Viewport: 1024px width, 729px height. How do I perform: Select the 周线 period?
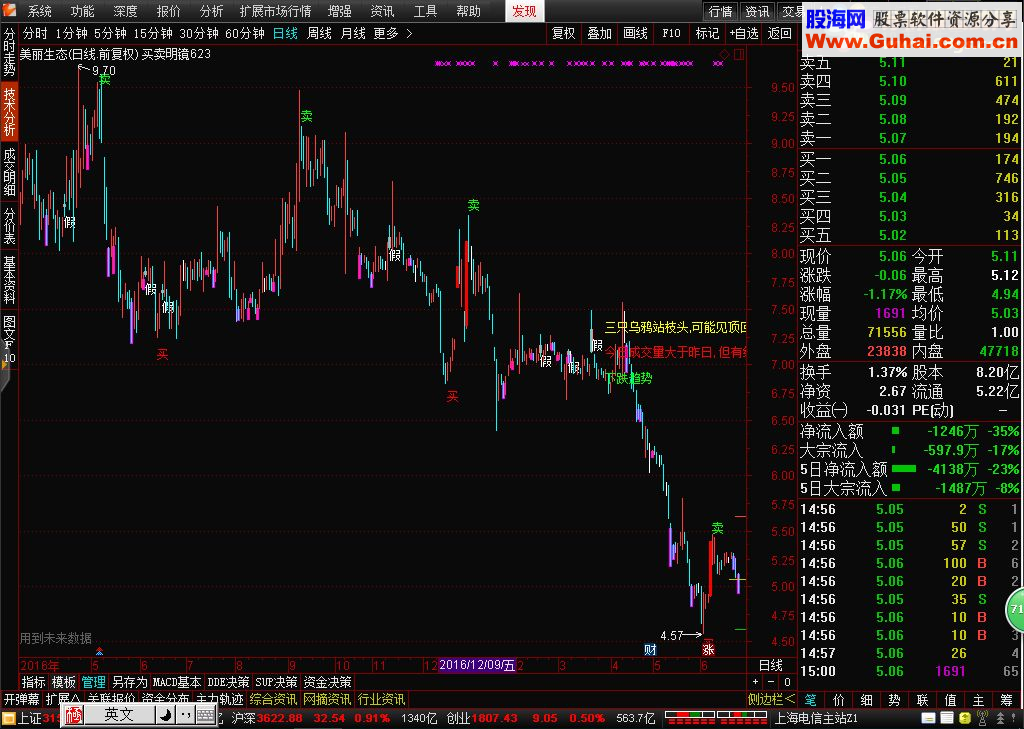[x=319, y=33]
